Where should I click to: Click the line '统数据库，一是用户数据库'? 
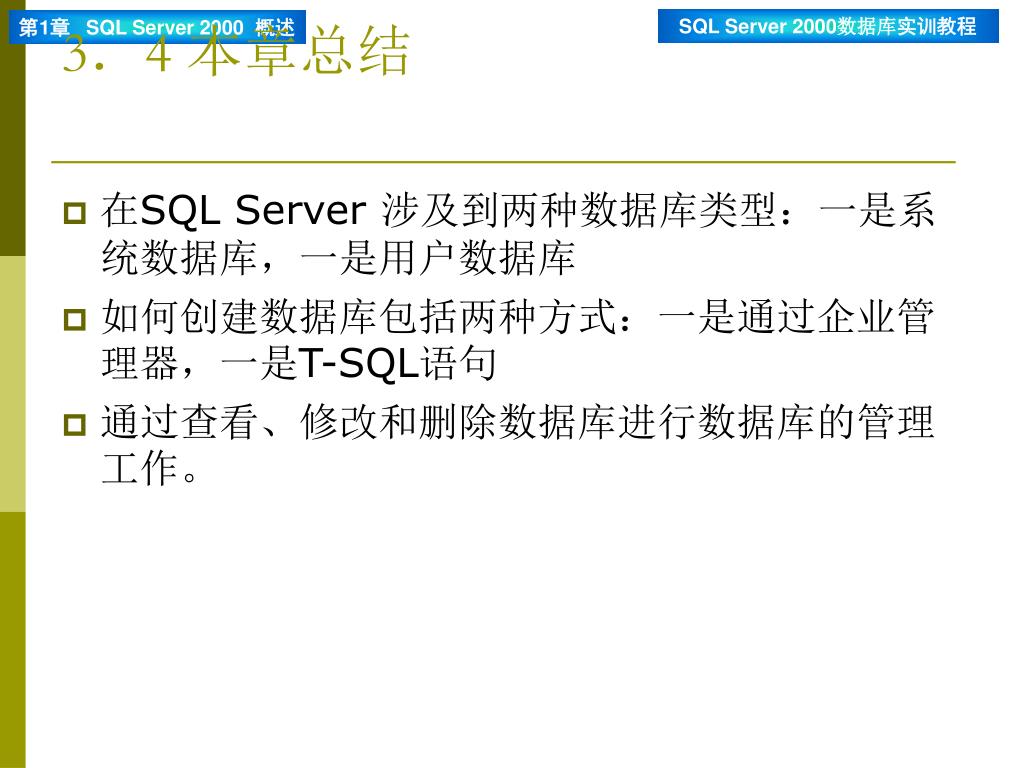point(338,257)
